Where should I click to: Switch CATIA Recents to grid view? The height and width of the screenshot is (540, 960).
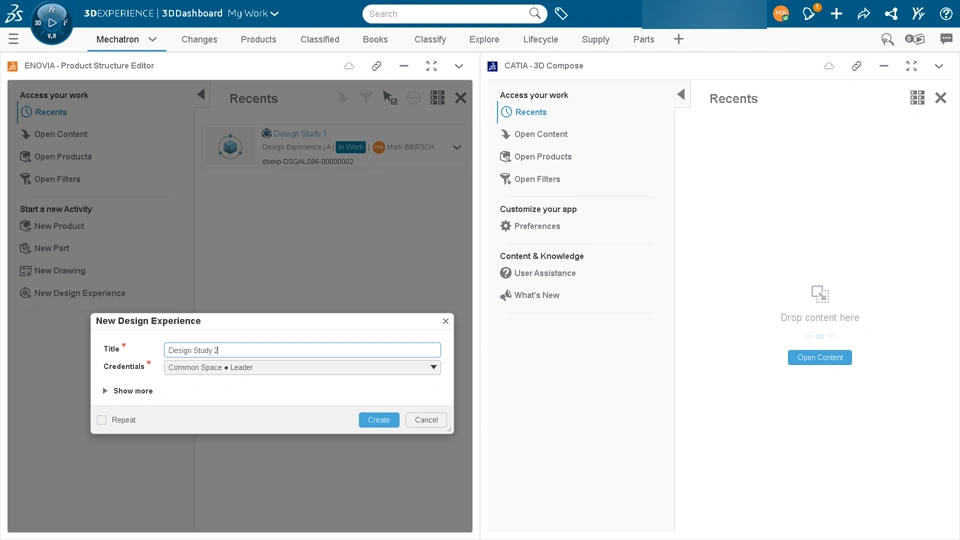tap(917, 98)
